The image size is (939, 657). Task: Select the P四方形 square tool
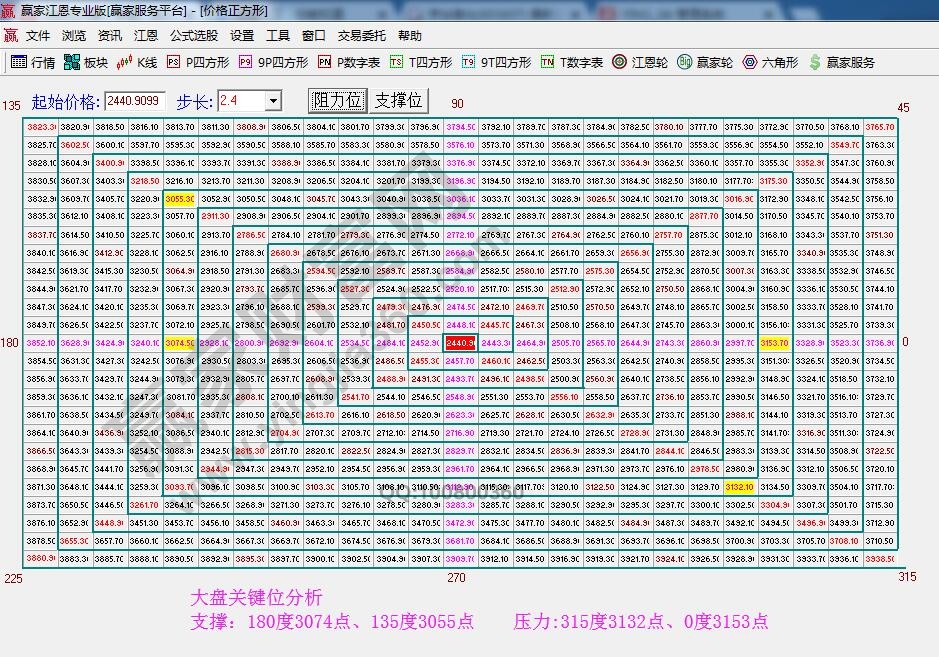click(198, 62)
